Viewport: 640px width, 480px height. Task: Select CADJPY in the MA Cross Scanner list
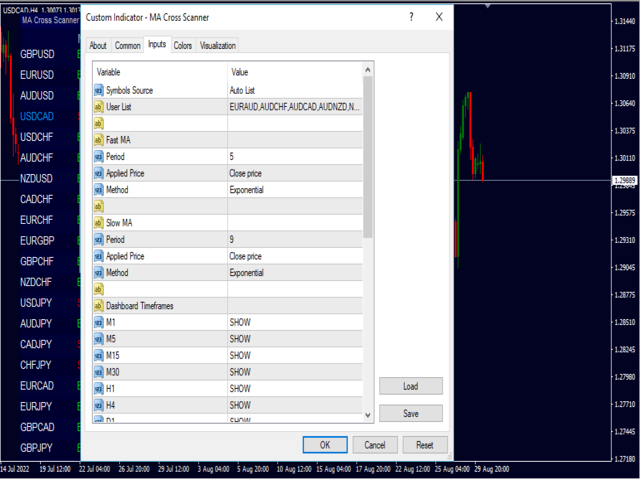tap(36, 344)
